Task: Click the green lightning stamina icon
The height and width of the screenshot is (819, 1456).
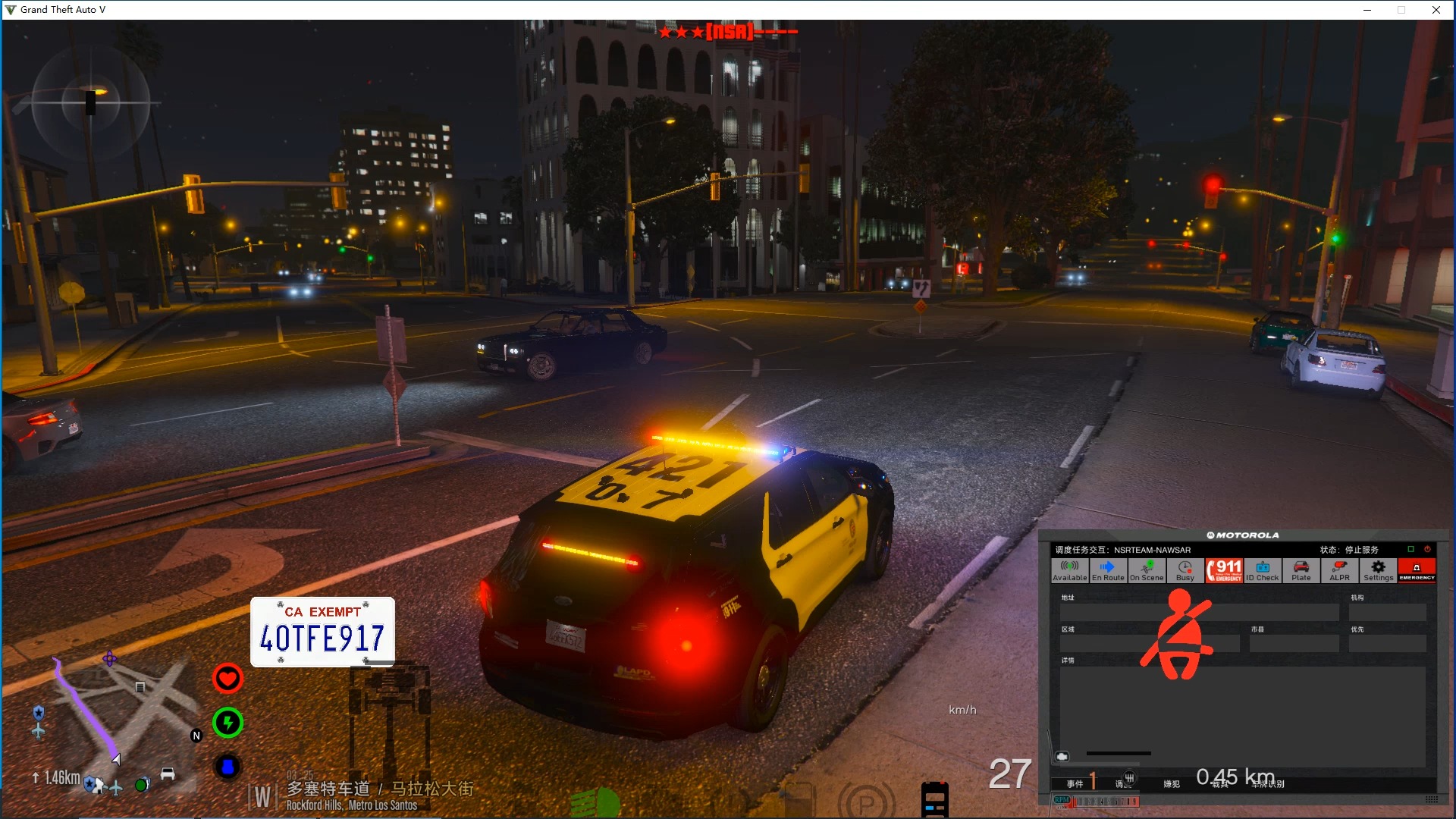Action: tap(227, 723)
